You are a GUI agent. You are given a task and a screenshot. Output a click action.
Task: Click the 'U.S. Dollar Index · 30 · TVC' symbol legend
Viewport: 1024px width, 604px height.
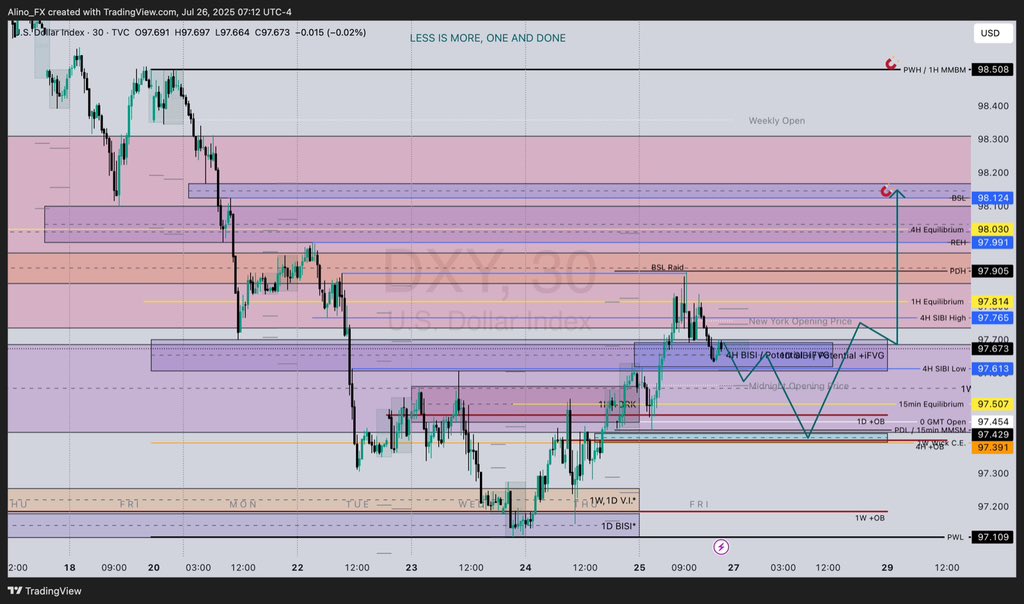(x=72, y=32)
